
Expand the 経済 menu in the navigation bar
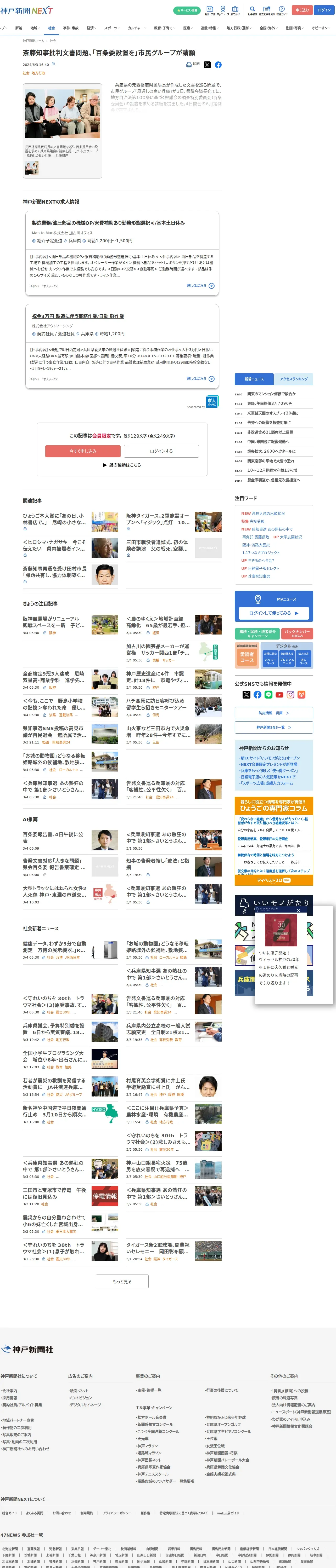(92, 28)
